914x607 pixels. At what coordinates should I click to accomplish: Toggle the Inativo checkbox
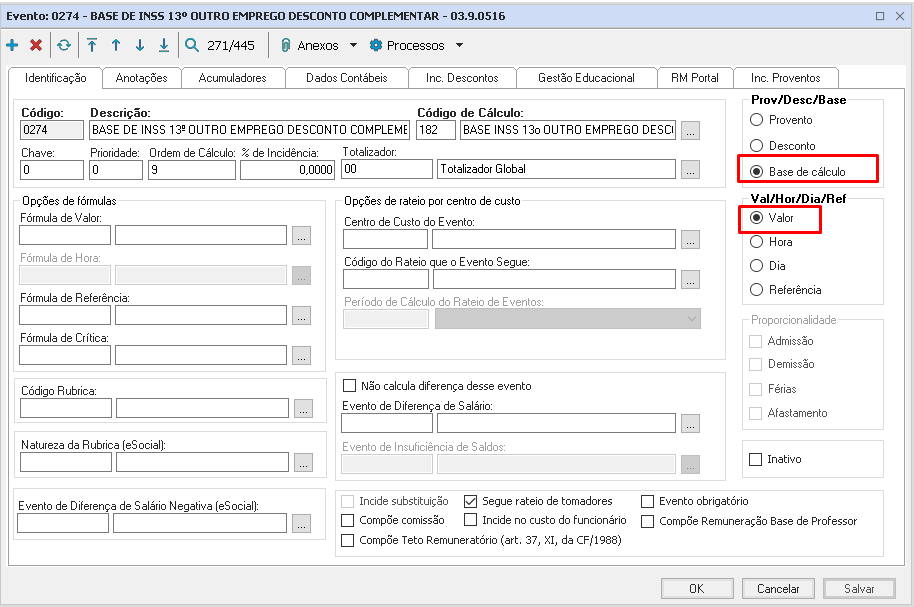tap(755, 459)
